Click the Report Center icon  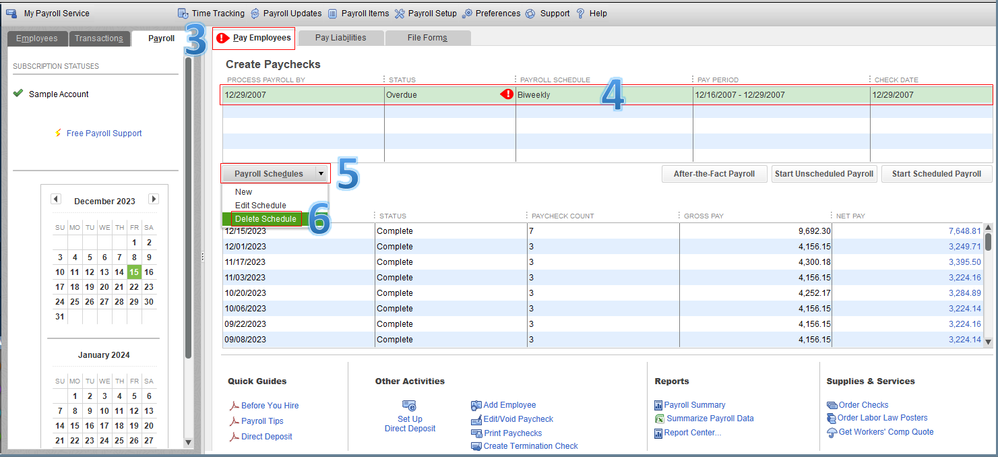[659, 433]
